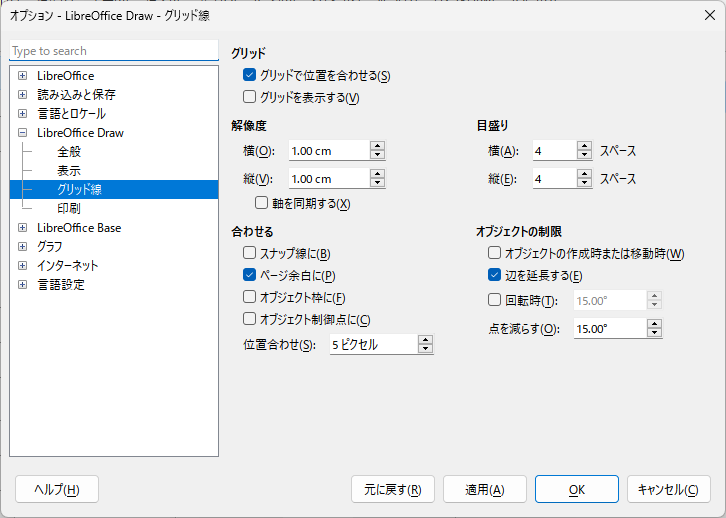Close the options dialog window
Viewport: 726px width, 518px height.
click(x=709, y=15)
